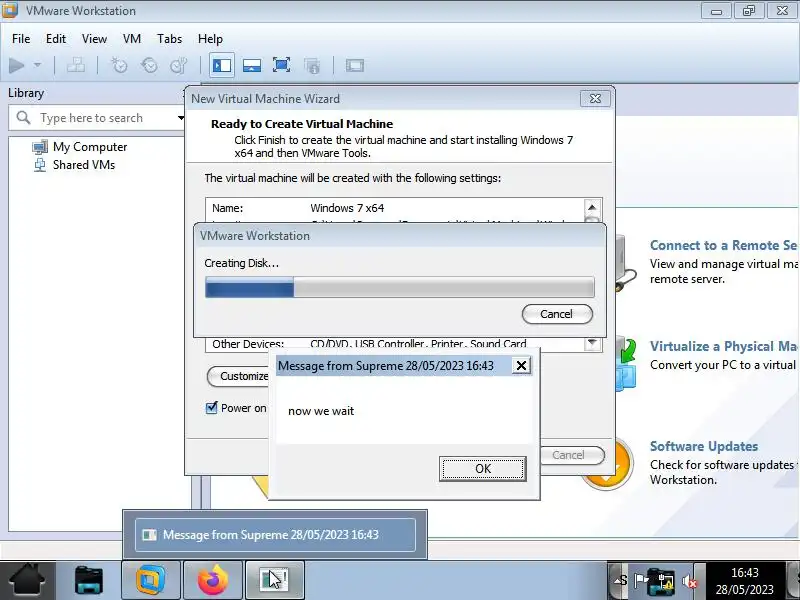This screenshot has height=600, width=800.
Task: Click the Take Snapshot toolbar icon
Action: click(x=119, y=65)
